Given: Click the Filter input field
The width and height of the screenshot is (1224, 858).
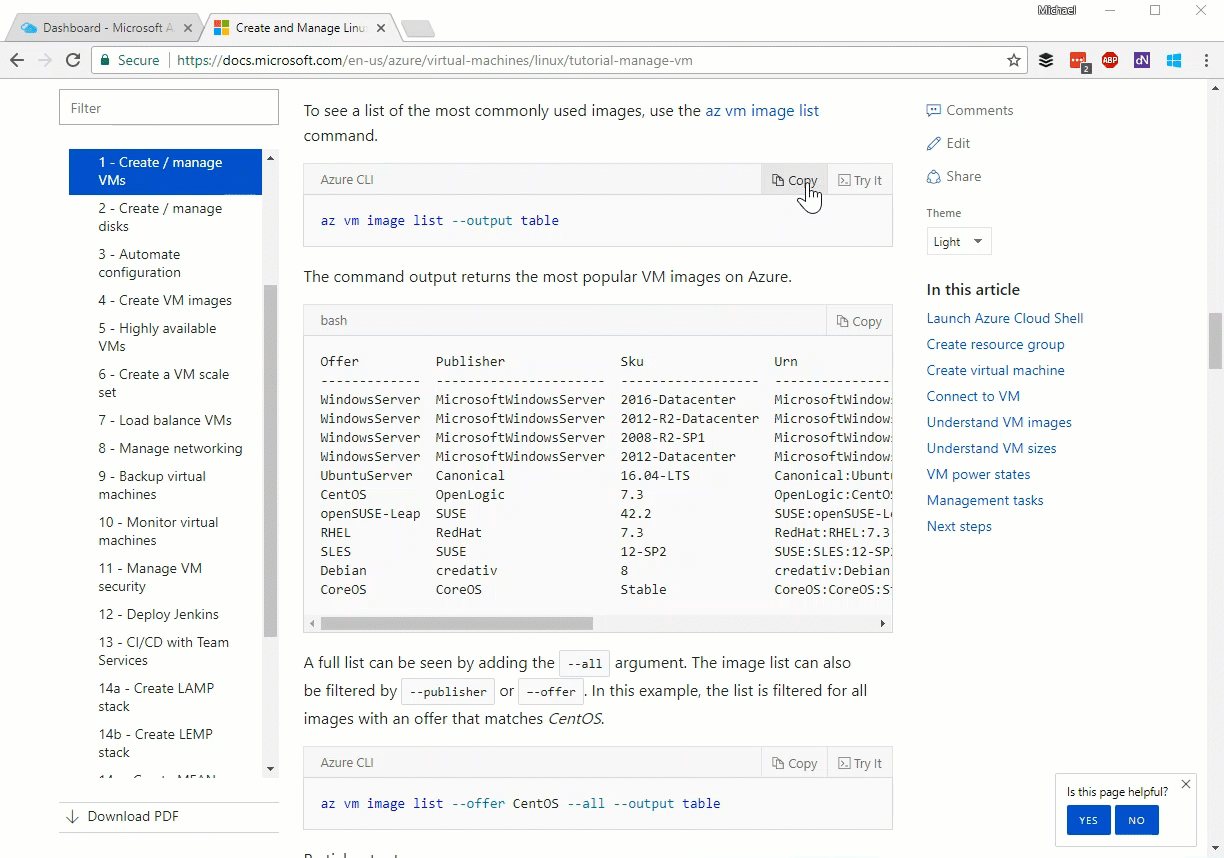Looking at the screenshot, I should click(168, 108).
